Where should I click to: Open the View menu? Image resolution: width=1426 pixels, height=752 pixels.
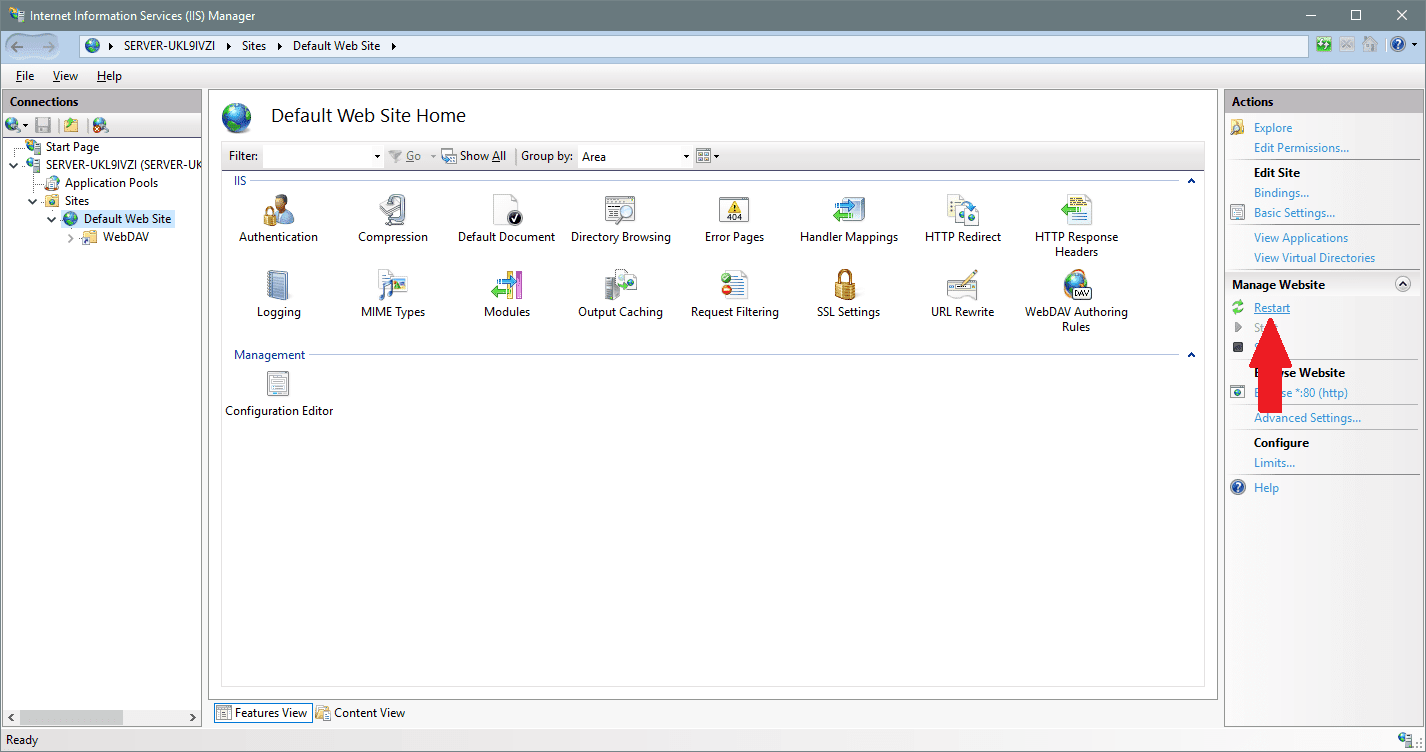(64, 75)
